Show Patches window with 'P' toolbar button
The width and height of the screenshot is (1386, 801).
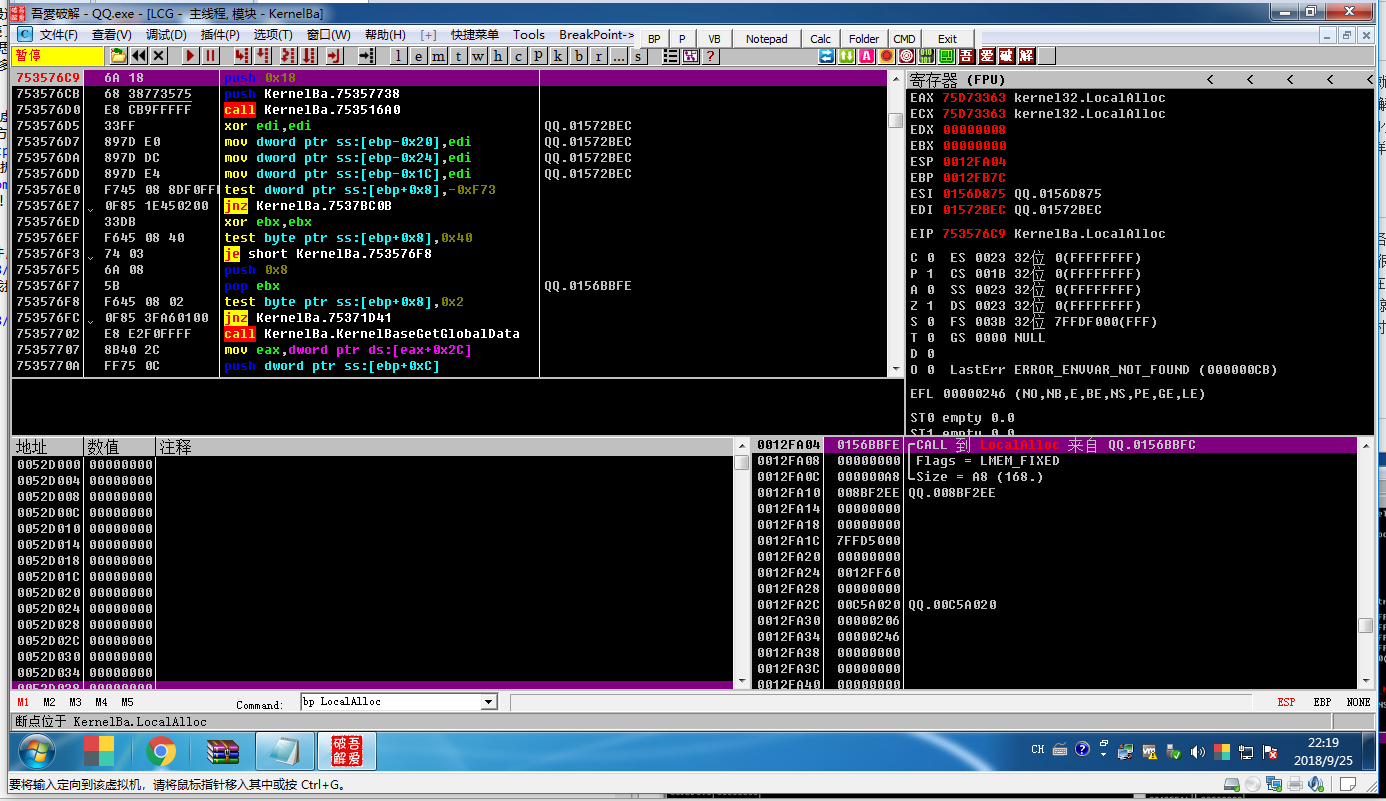(x=538, y=56)
